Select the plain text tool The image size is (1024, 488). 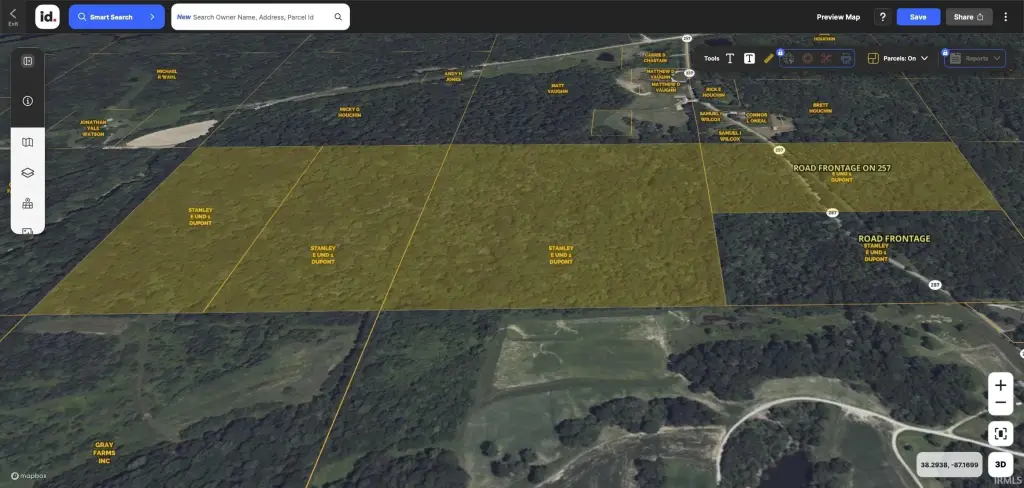point(730,59)
